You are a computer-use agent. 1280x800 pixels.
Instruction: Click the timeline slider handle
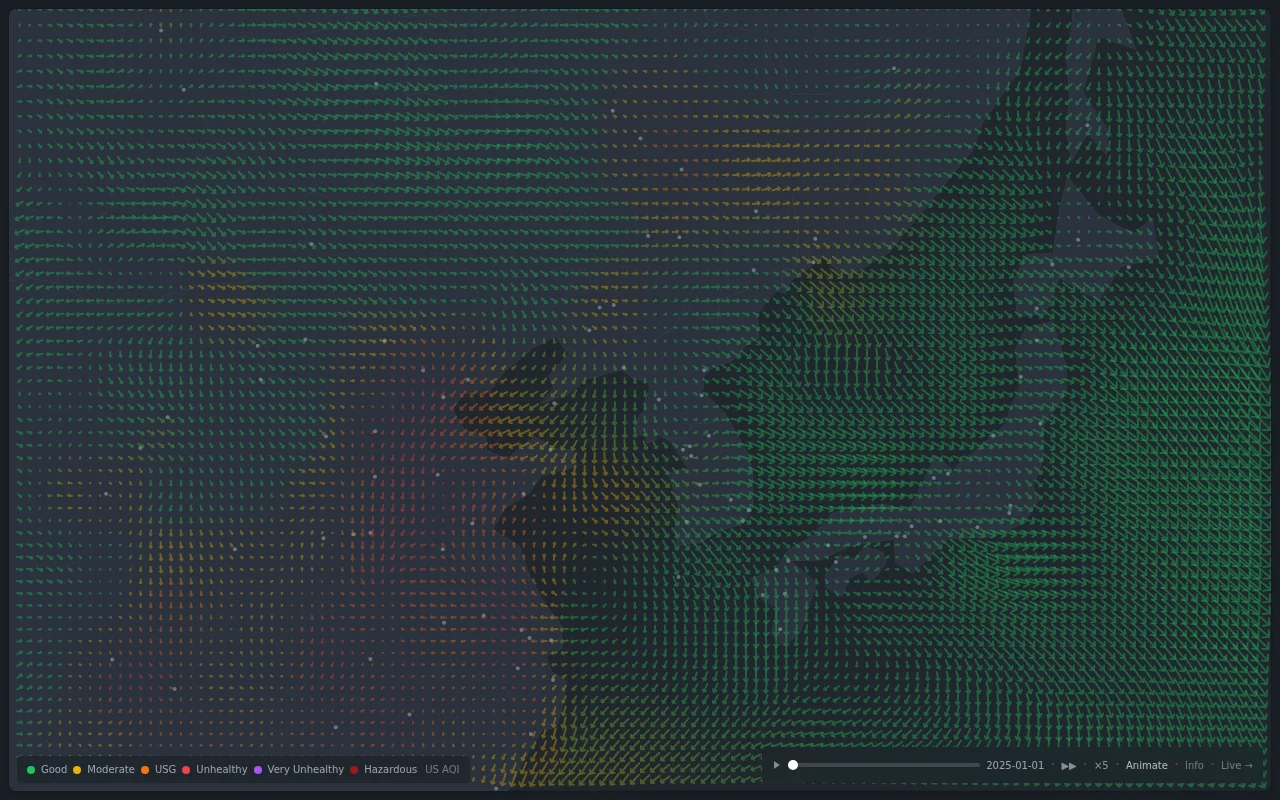click(793, 765)
